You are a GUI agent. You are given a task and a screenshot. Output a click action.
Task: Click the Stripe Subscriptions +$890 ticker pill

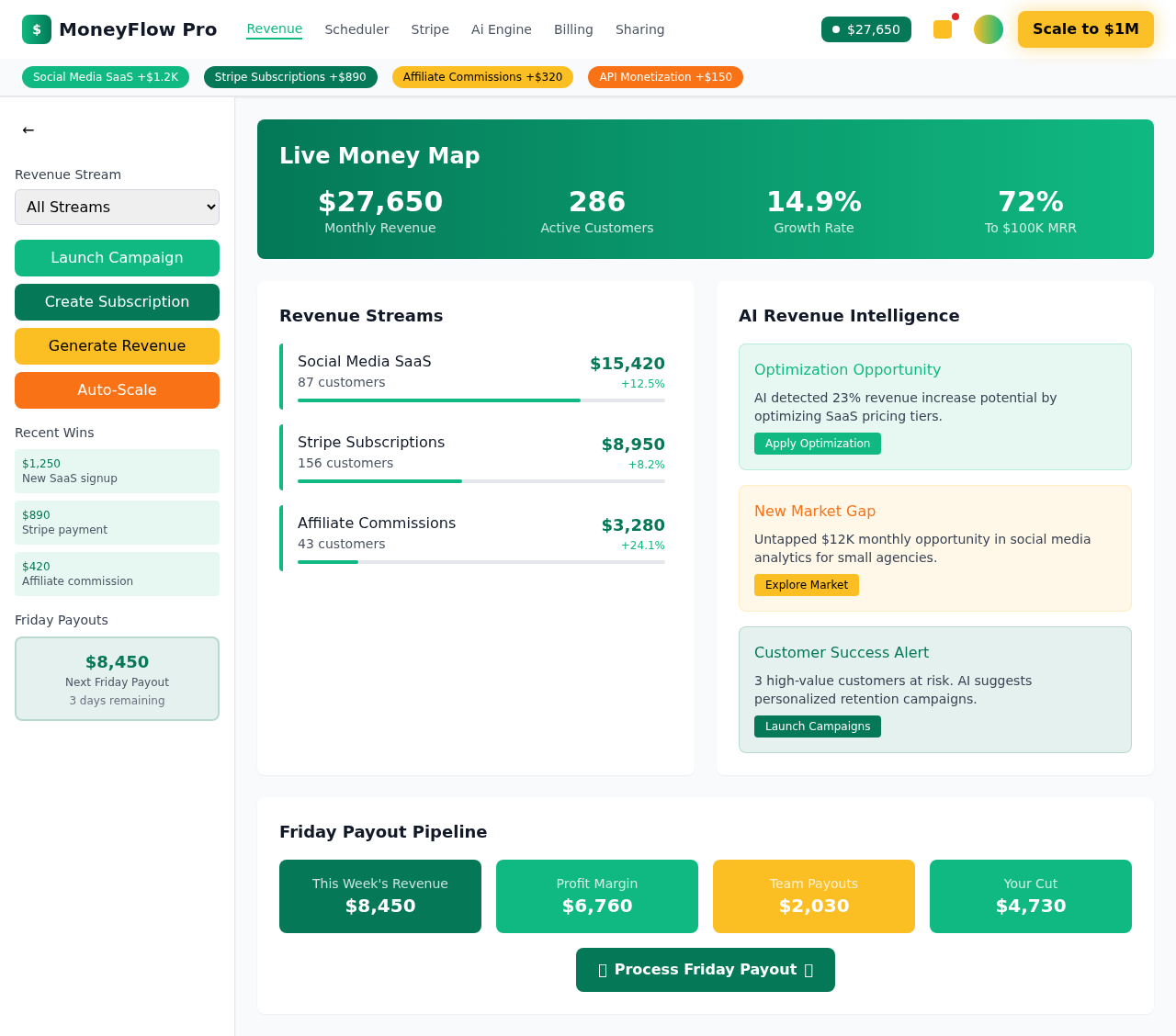[290, 76]
